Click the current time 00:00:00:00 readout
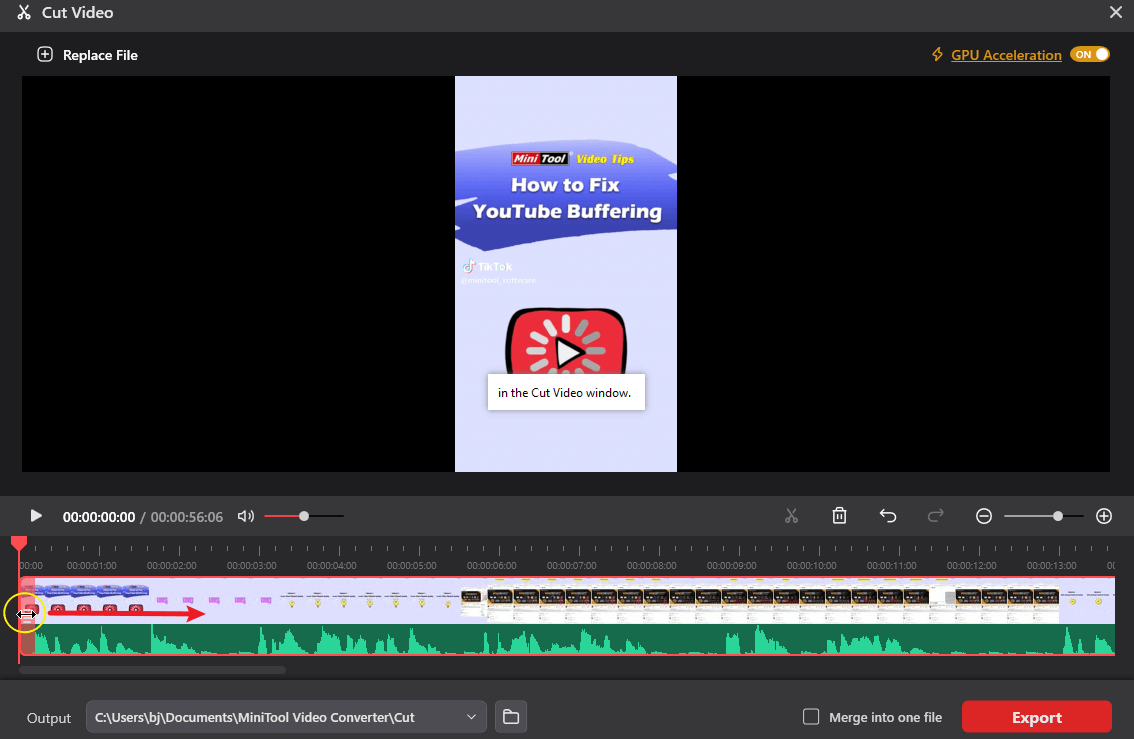The height and width of the screenshot is (739, 1134). click(99, 517)
